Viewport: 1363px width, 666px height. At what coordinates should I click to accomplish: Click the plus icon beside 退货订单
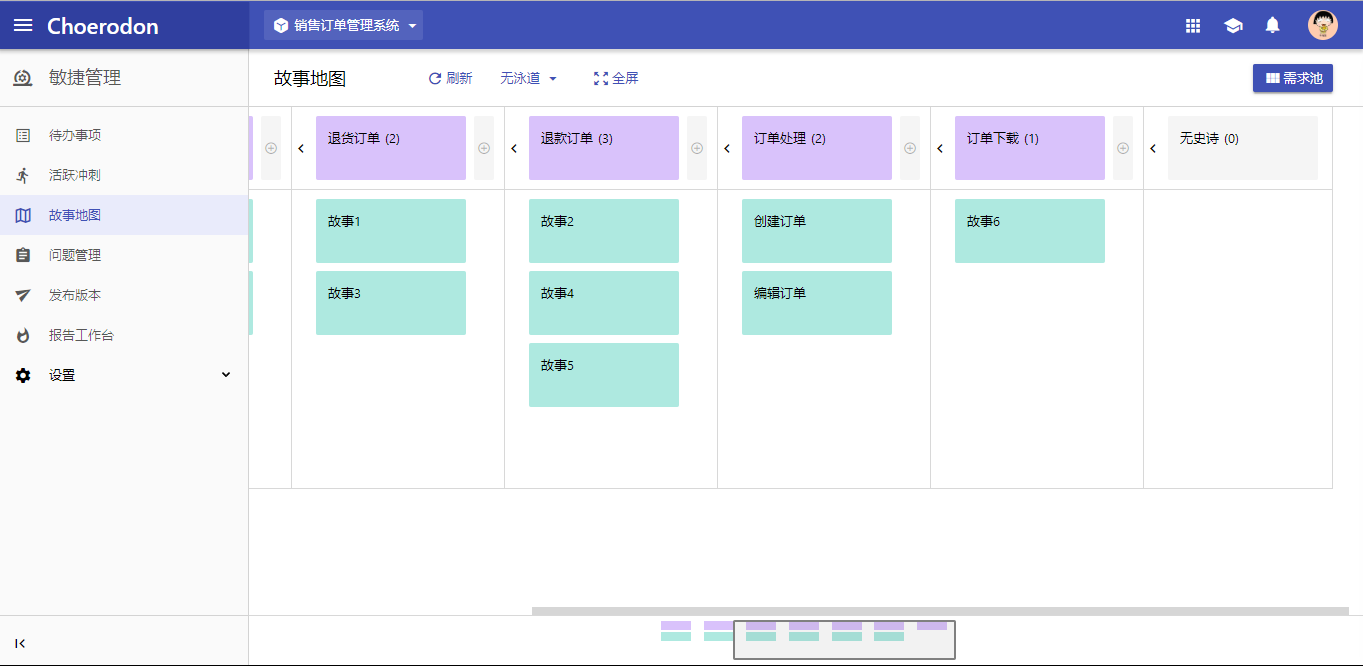tap(484, 148)
